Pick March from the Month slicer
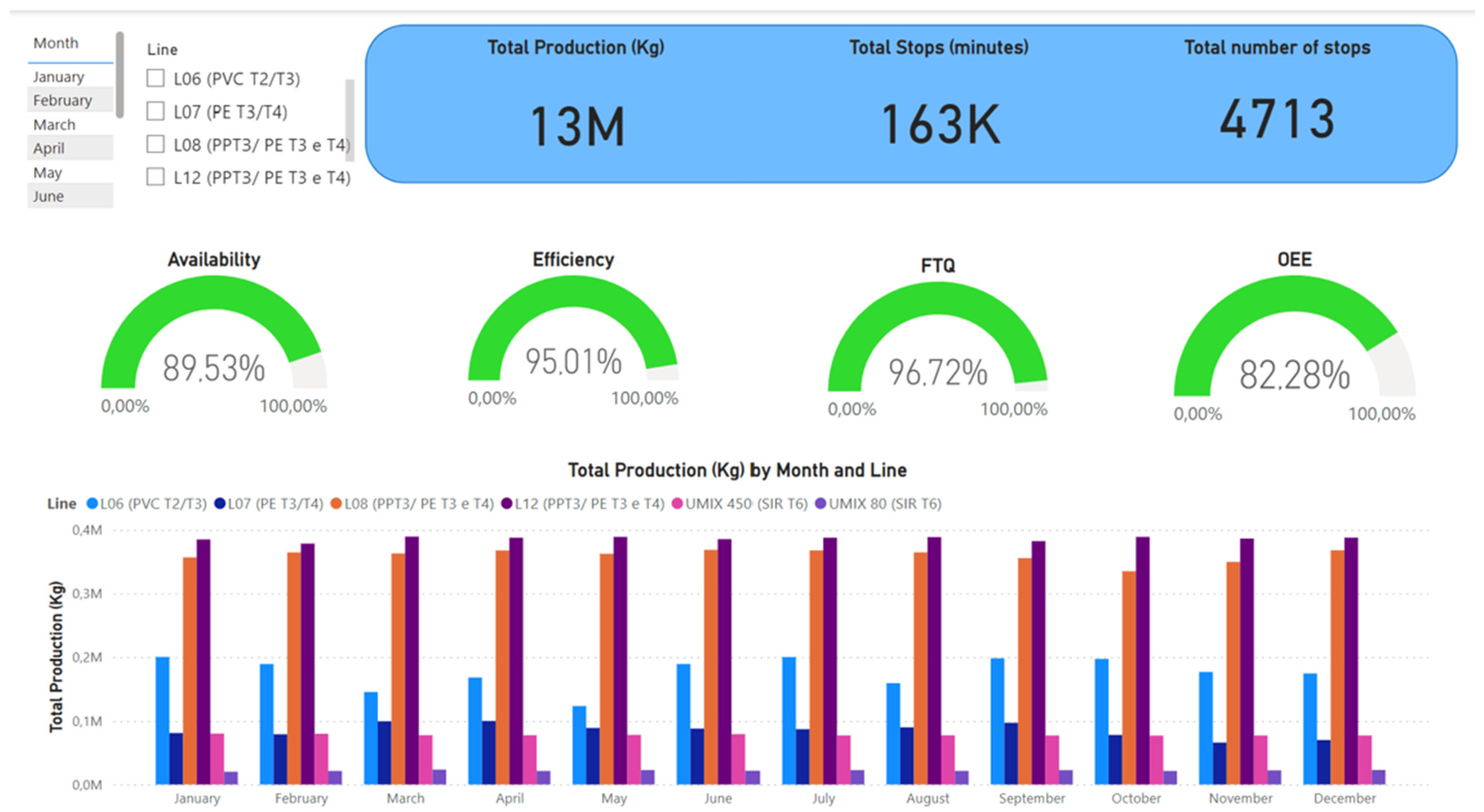 click(54, 124)
